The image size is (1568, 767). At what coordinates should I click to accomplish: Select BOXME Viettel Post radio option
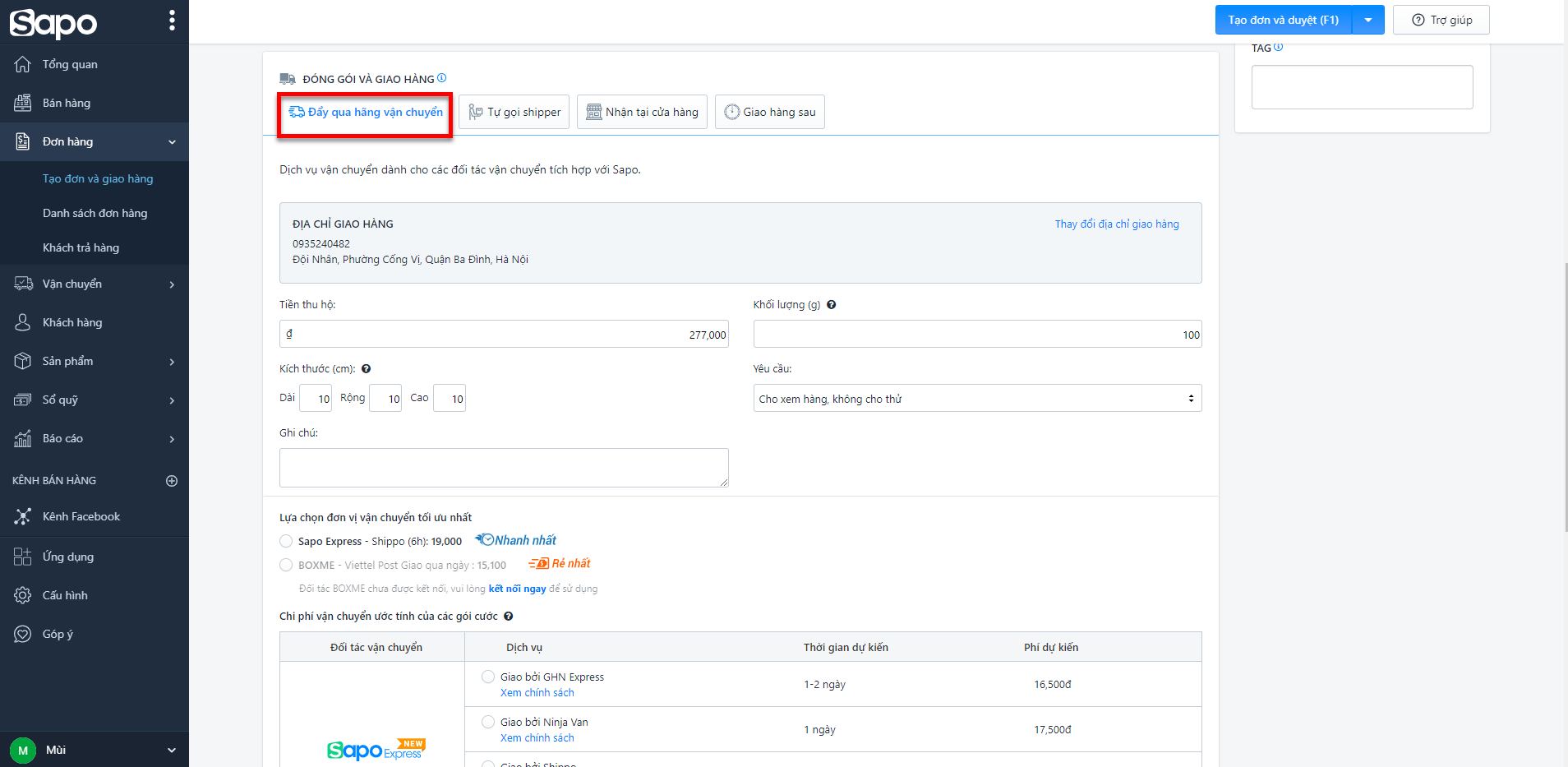[x=286, y=565]
